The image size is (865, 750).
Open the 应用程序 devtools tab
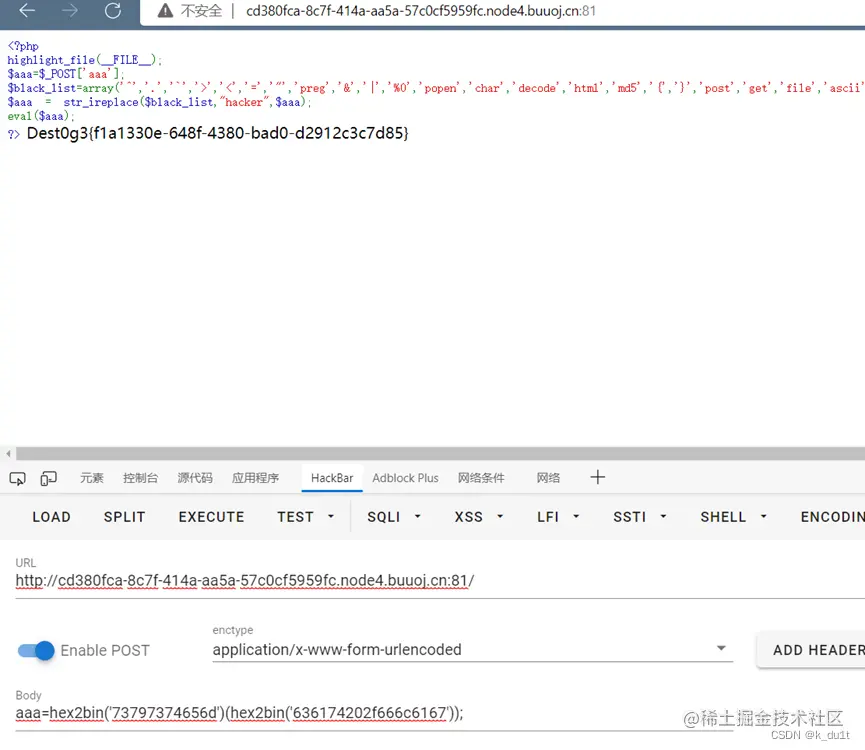click(255, 478)
